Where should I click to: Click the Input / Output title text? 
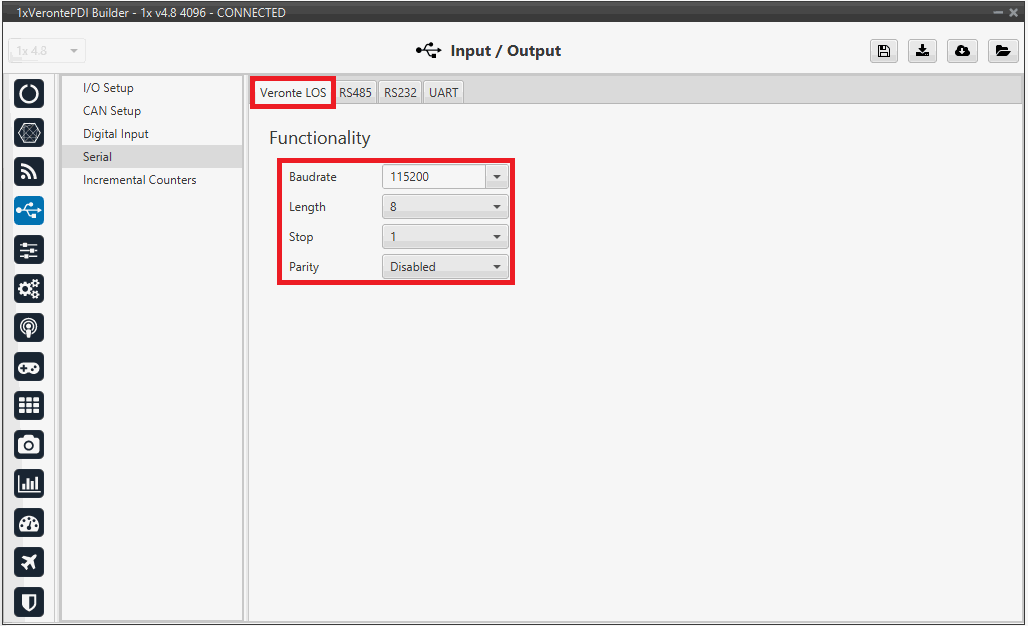[505, 51]
